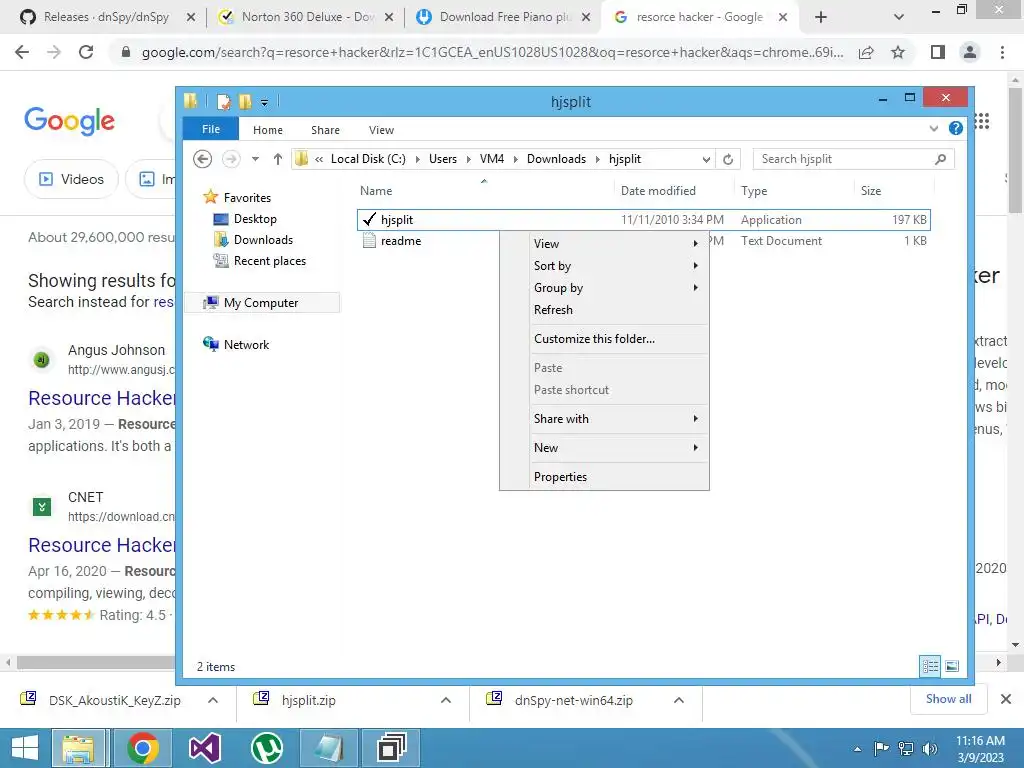Image resolution: width=1024 pixels, height=768 pixels.
Task: Expand the VM4 breadcrumb arrow
Action: tap(515, 159)
